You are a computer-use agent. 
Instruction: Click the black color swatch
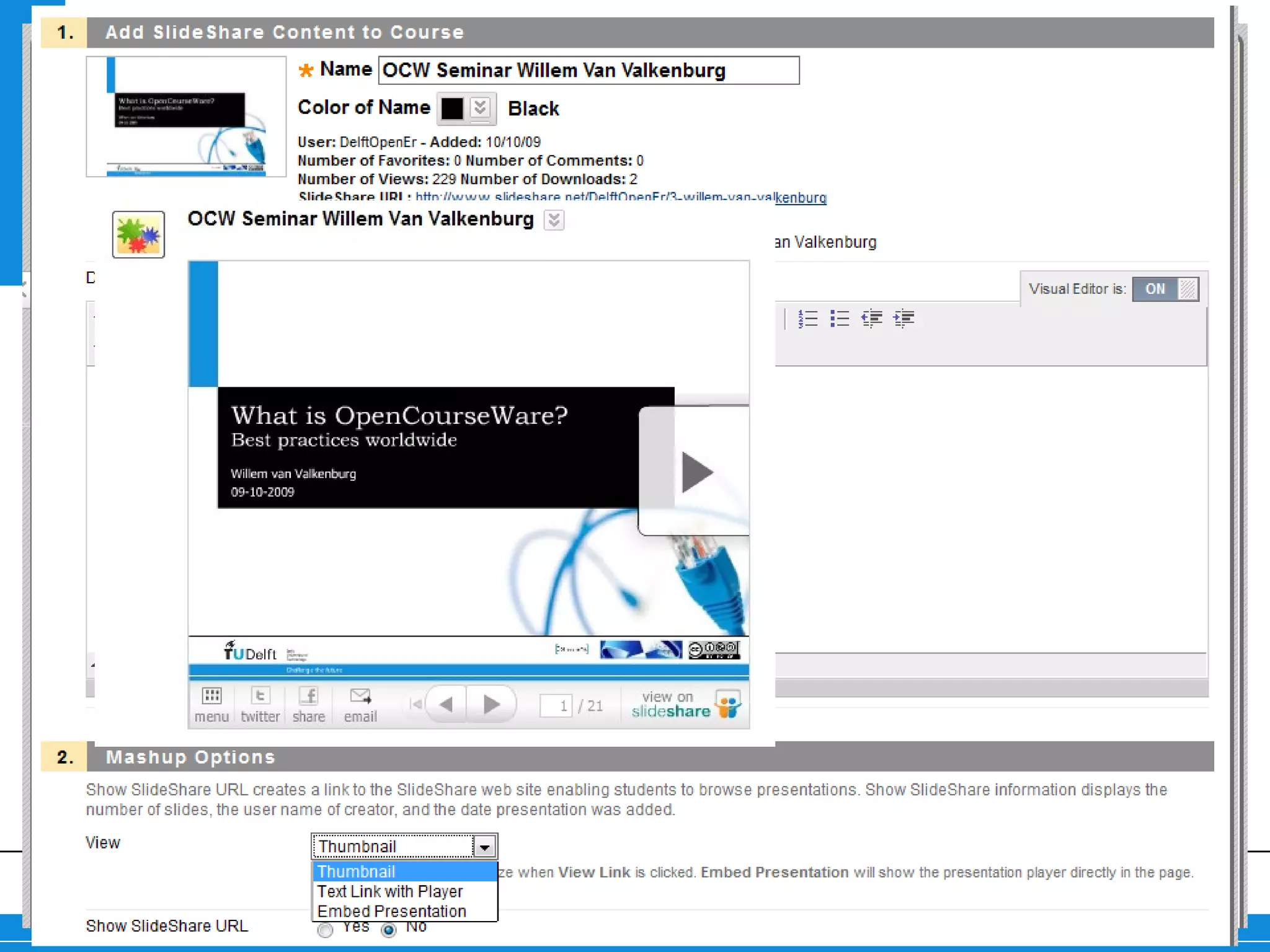point(452,108)
